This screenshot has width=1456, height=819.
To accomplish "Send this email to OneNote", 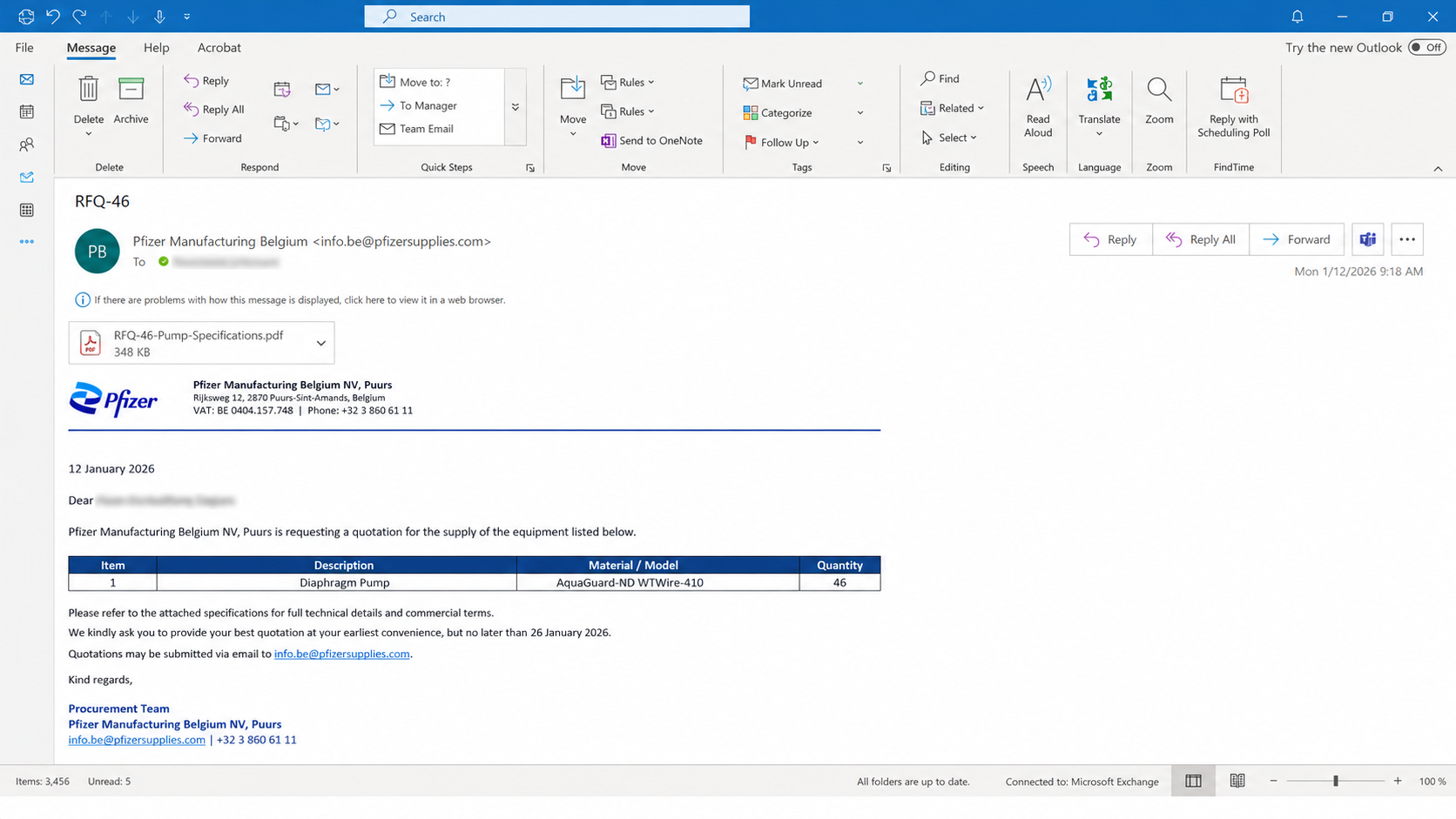I will tap(651, 140).
